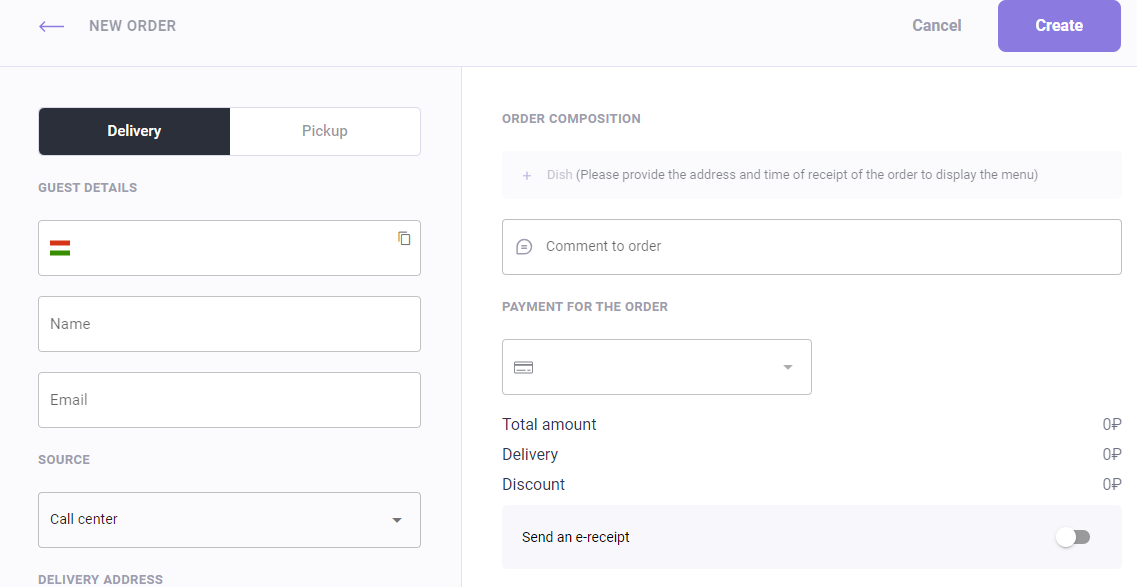Click the Comment to order text field
Image resolution: width=1137 pixels, height=587 pixels.
coord(811,247)
